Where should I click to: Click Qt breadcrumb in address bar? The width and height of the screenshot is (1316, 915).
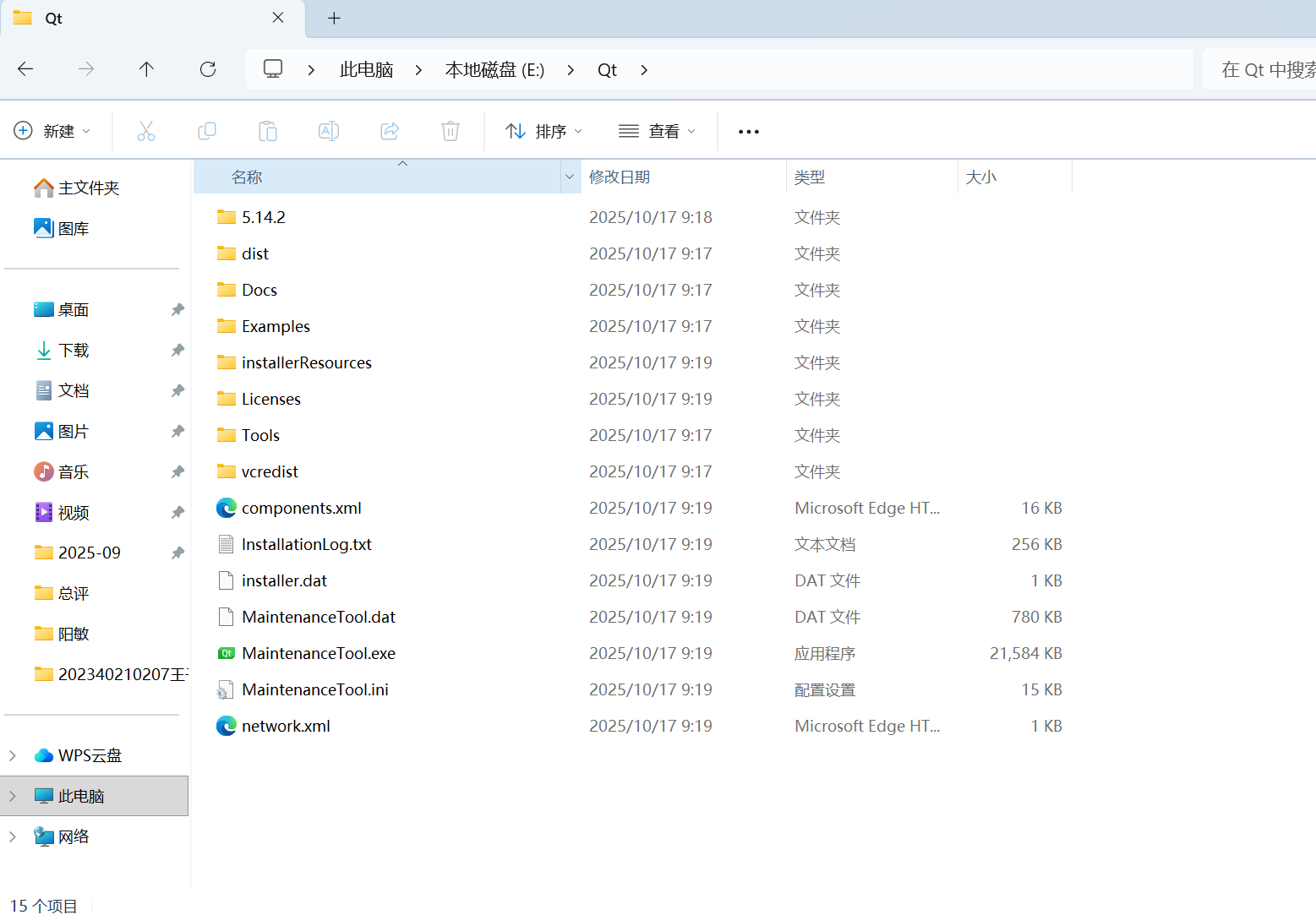607,70
